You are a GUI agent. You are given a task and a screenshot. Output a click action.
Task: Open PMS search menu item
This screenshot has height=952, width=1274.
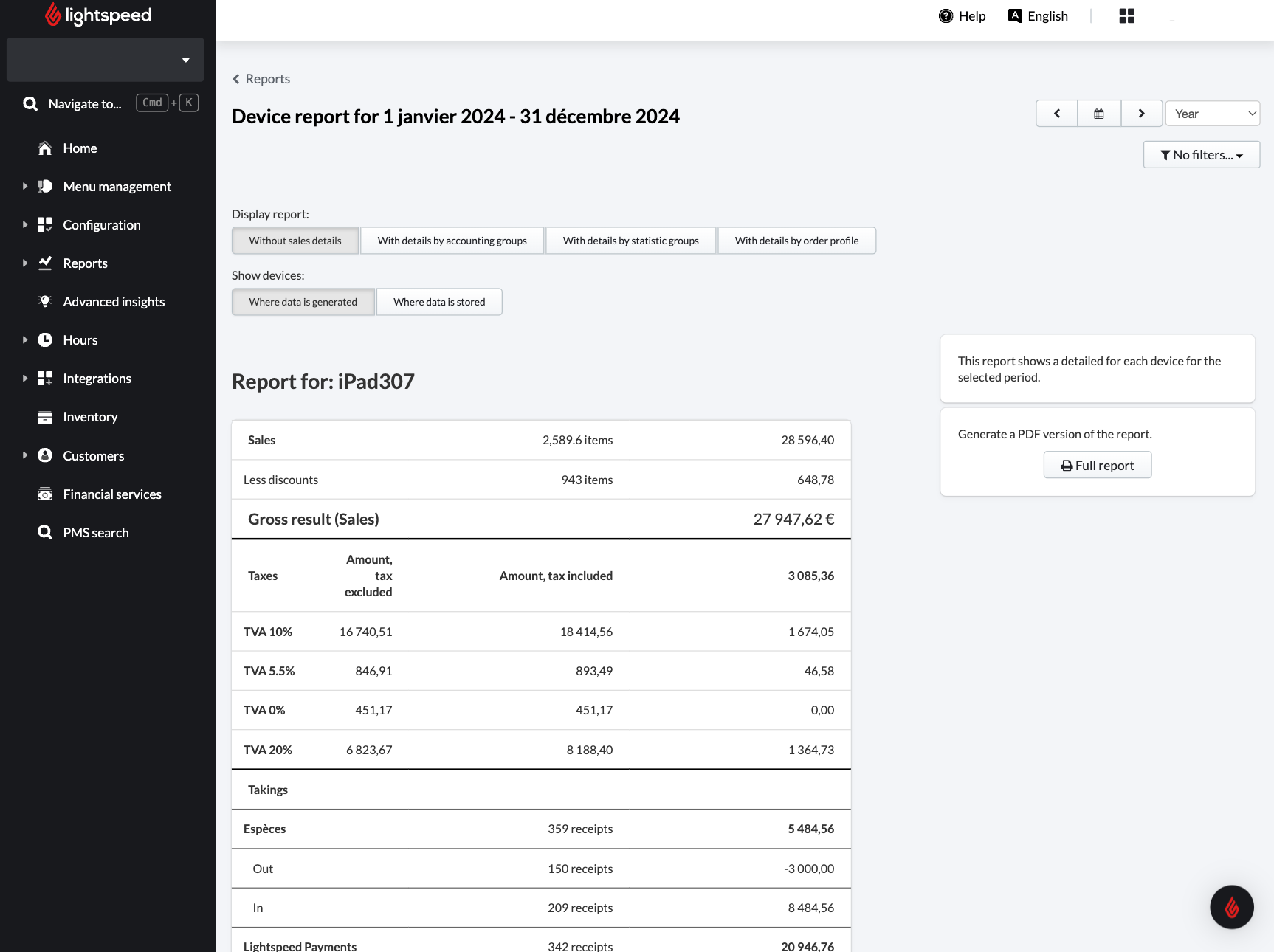[96, 533]
